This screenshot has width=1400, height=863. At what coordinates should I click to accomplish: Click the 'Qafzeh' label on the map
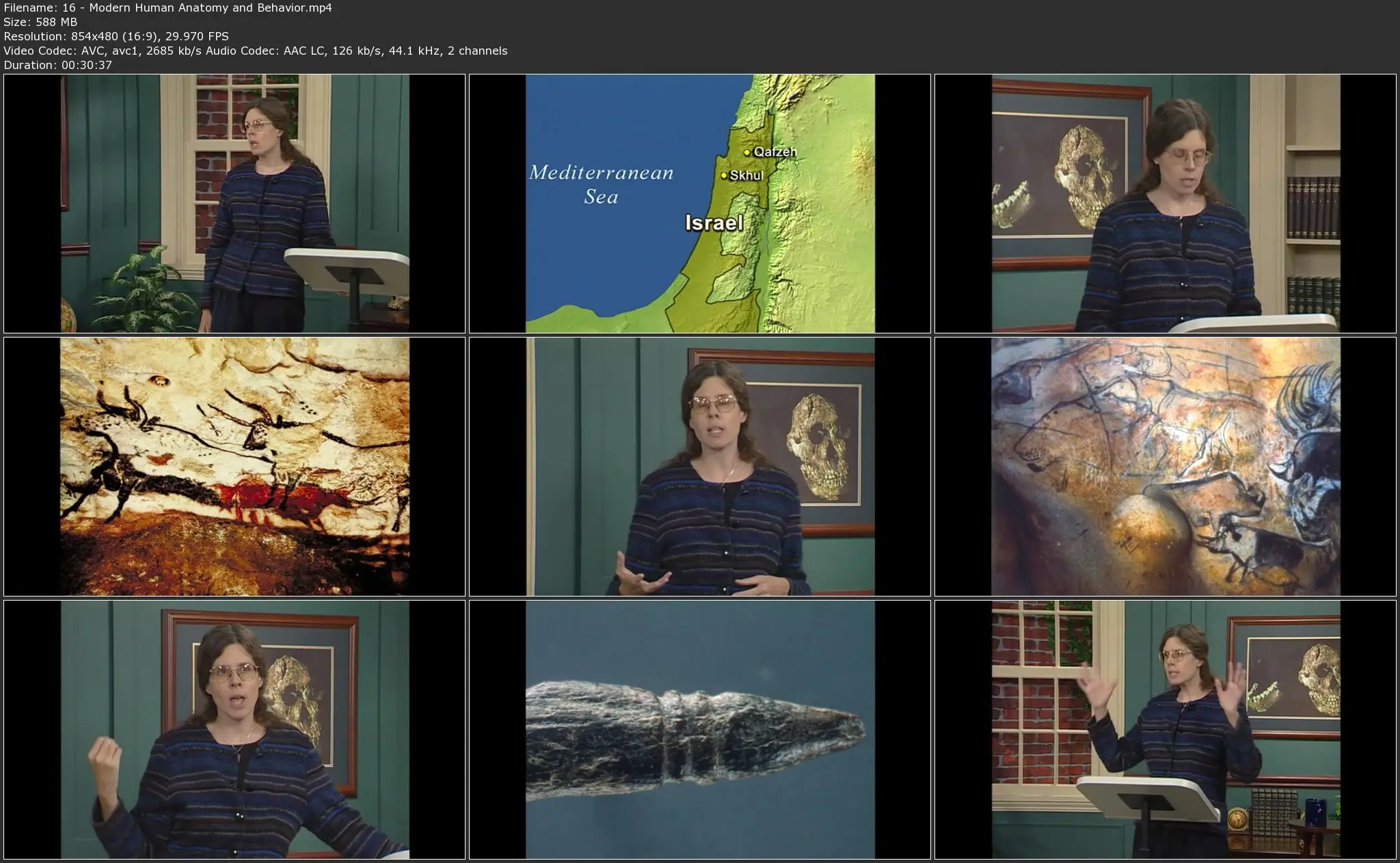pos(775,152)
